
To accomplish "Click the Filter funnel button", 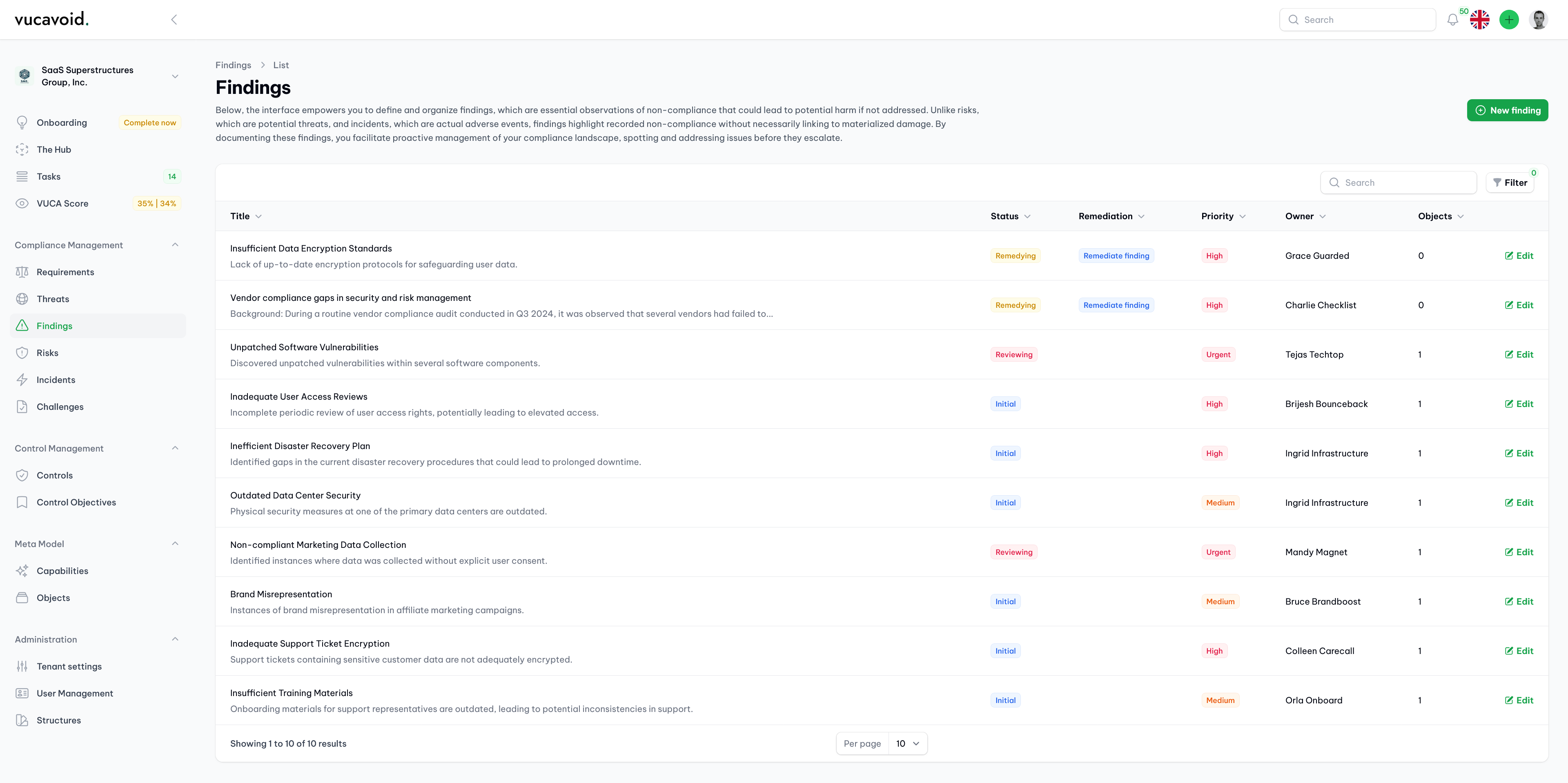I will point(1510,182).
